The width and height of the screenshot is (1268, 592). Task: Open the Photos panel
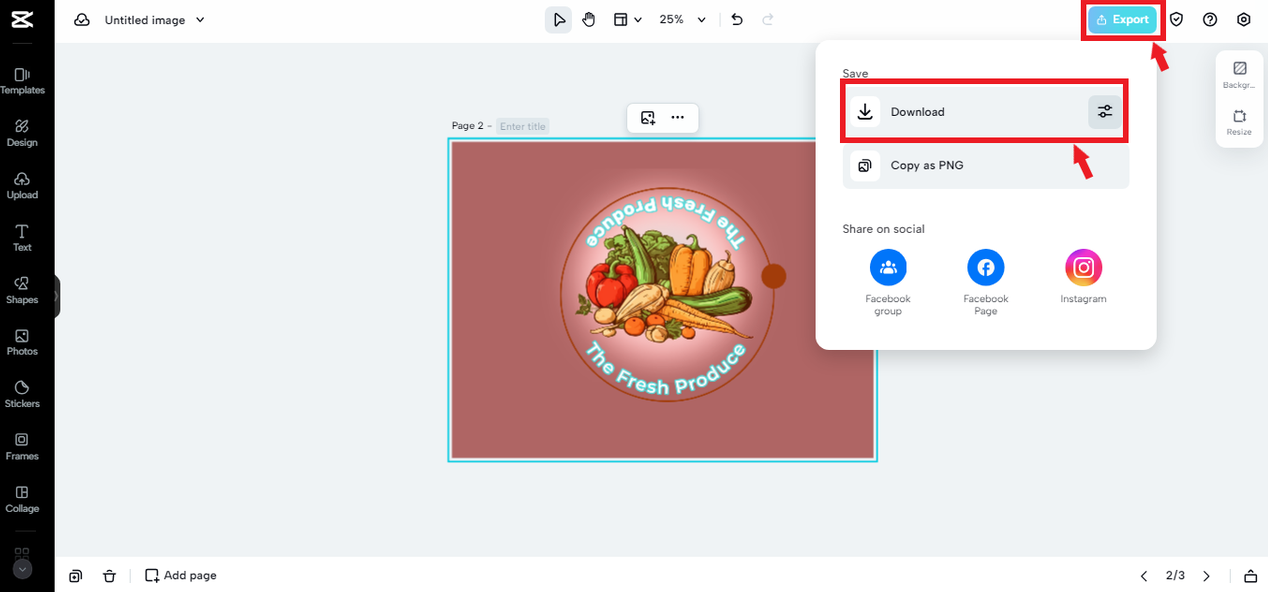click(x=22, y=342)
